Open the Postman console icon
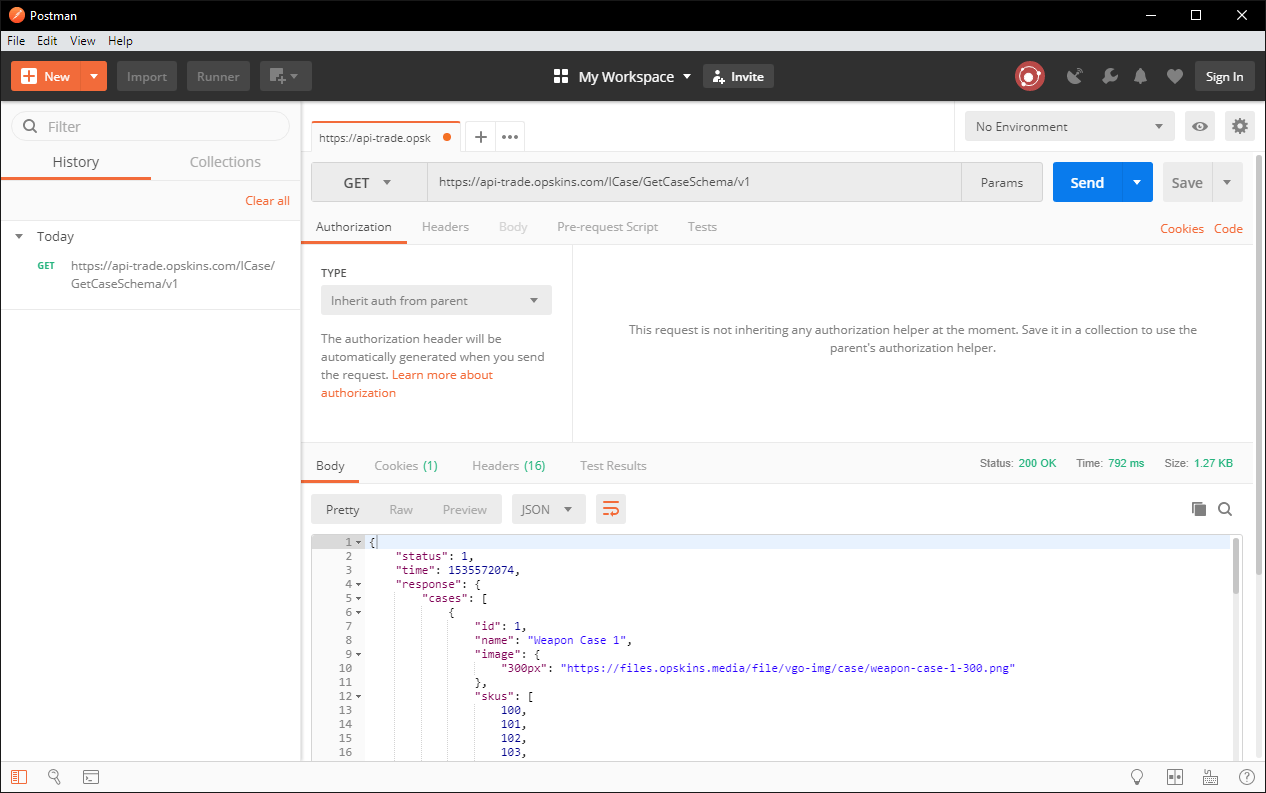The image size is (1266, 793). (x=90, y=777)
